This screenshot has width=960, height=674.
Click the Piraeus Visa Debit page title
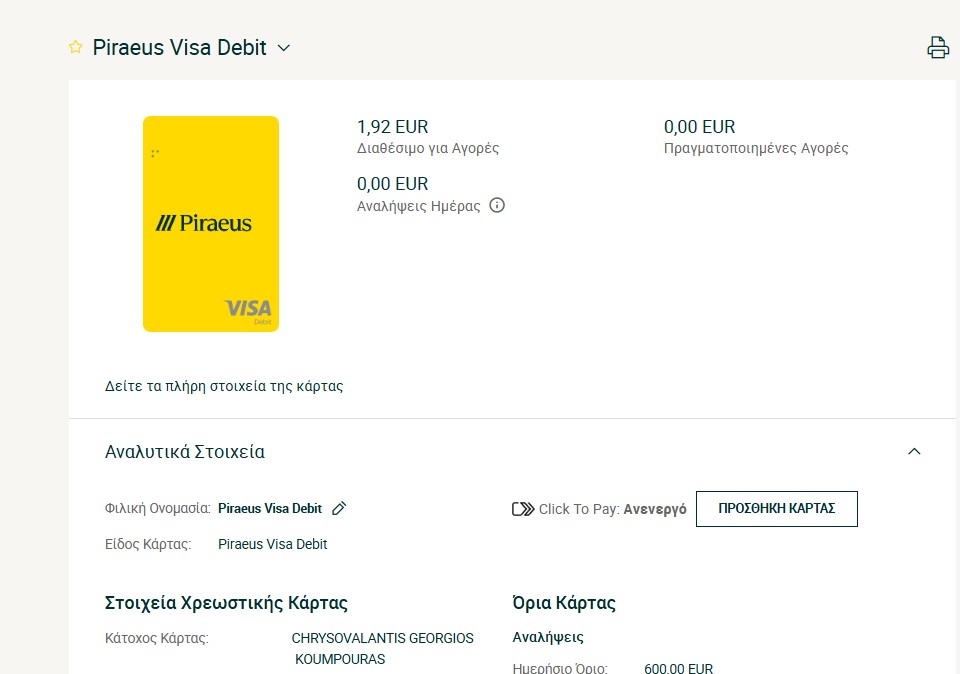click(x=179, y=48)
